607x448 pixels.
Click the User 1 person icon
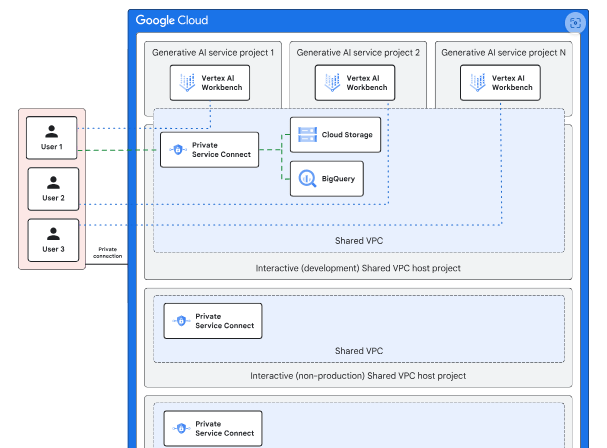pyautogui.click(x=52, y=130)
